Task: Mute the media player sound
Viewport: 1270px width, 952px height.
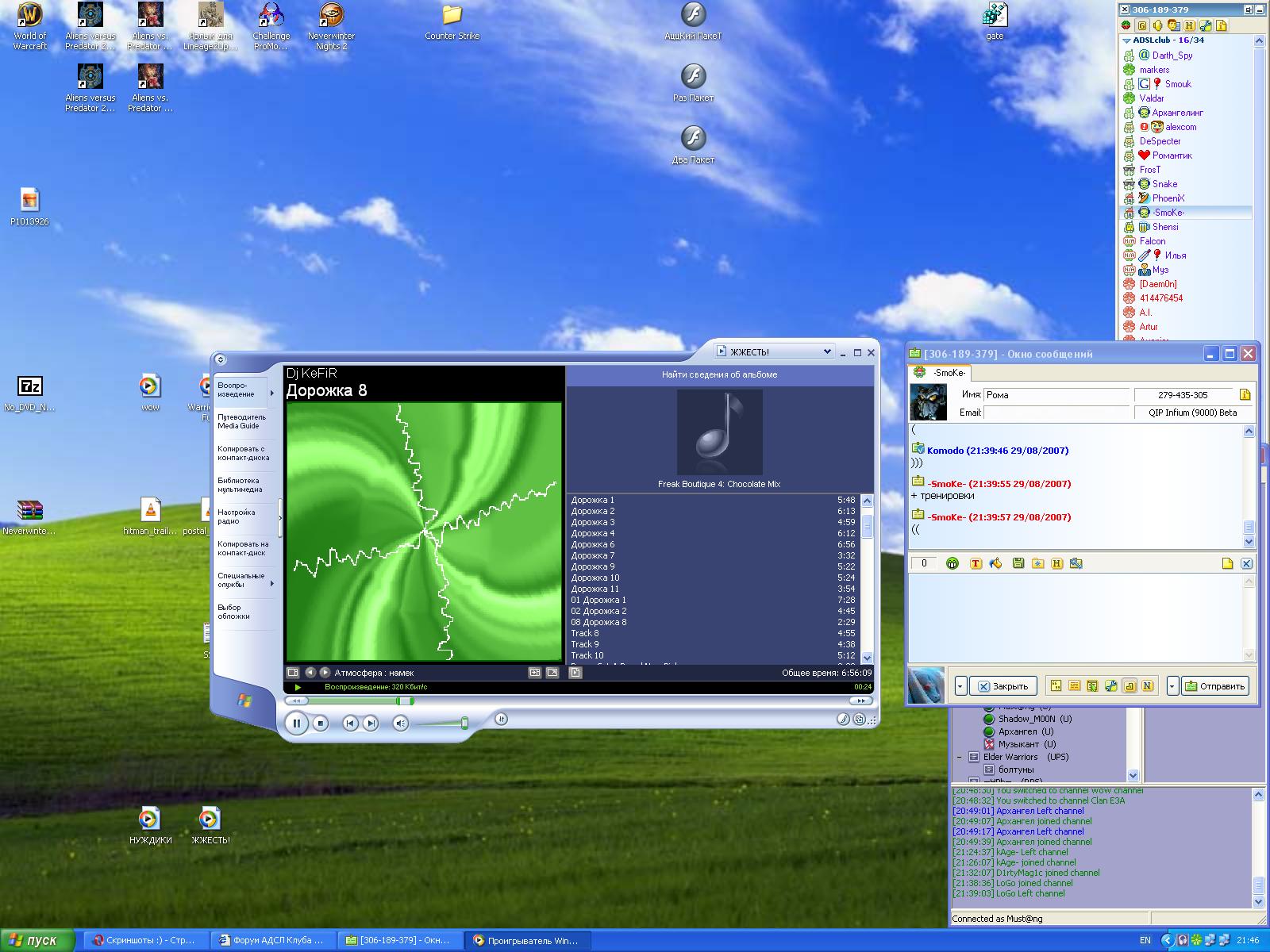Action: click(401, 723)
